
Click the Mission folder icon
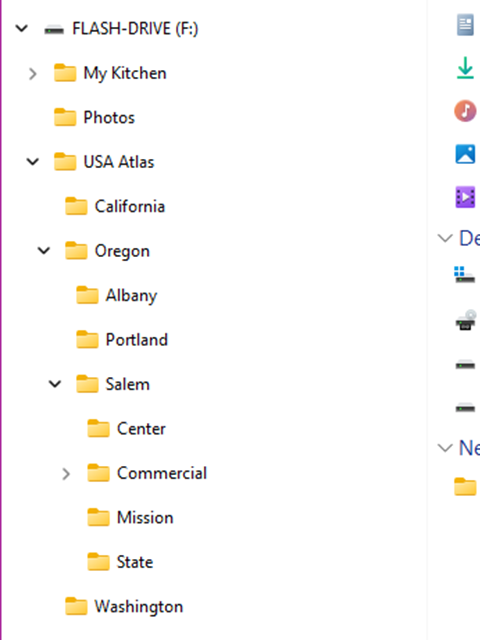pyautogui.click(x=98, y=518)
